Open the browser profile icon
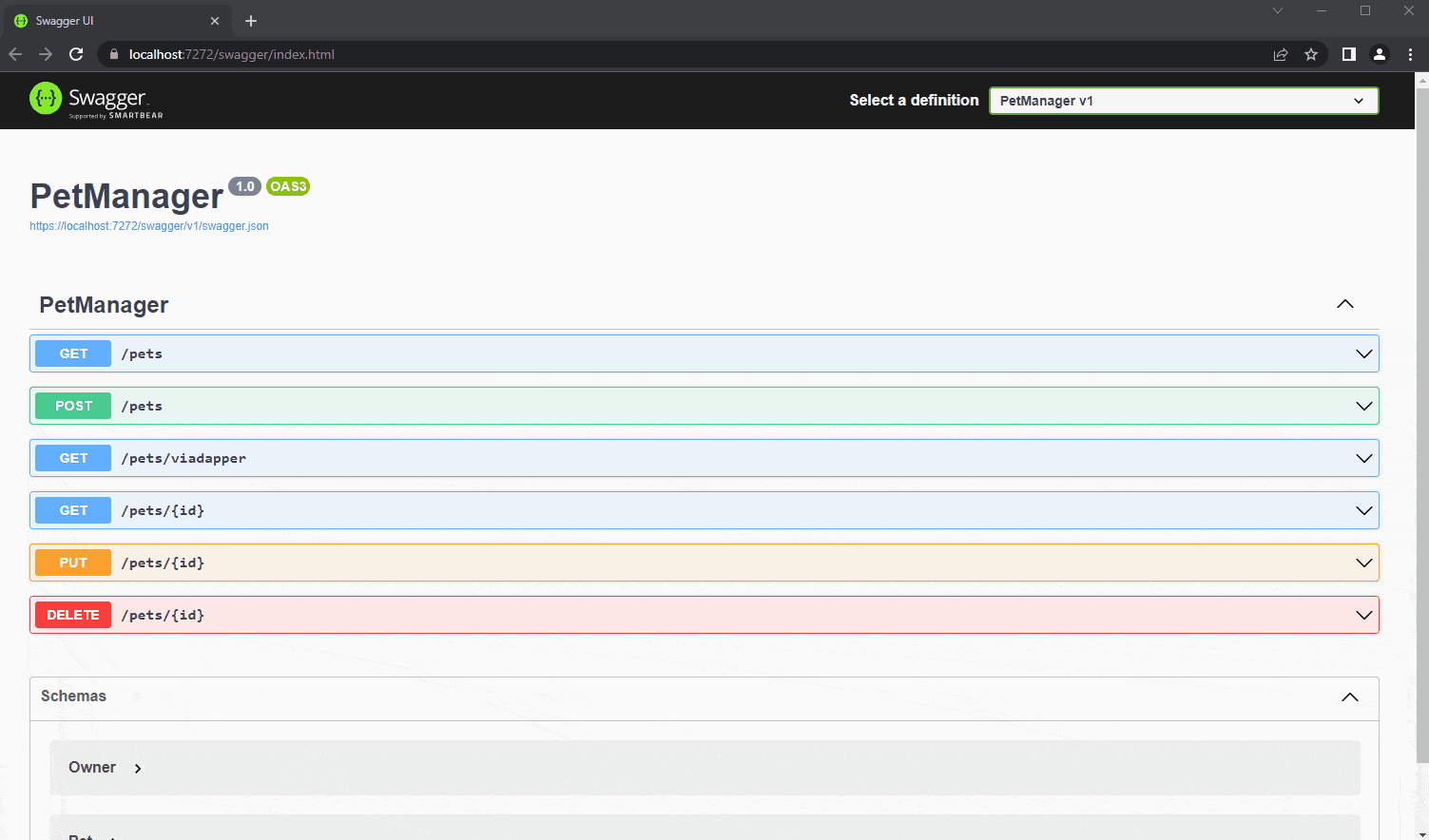The height and width of the screenshot is (840, 1429). 1380,54
